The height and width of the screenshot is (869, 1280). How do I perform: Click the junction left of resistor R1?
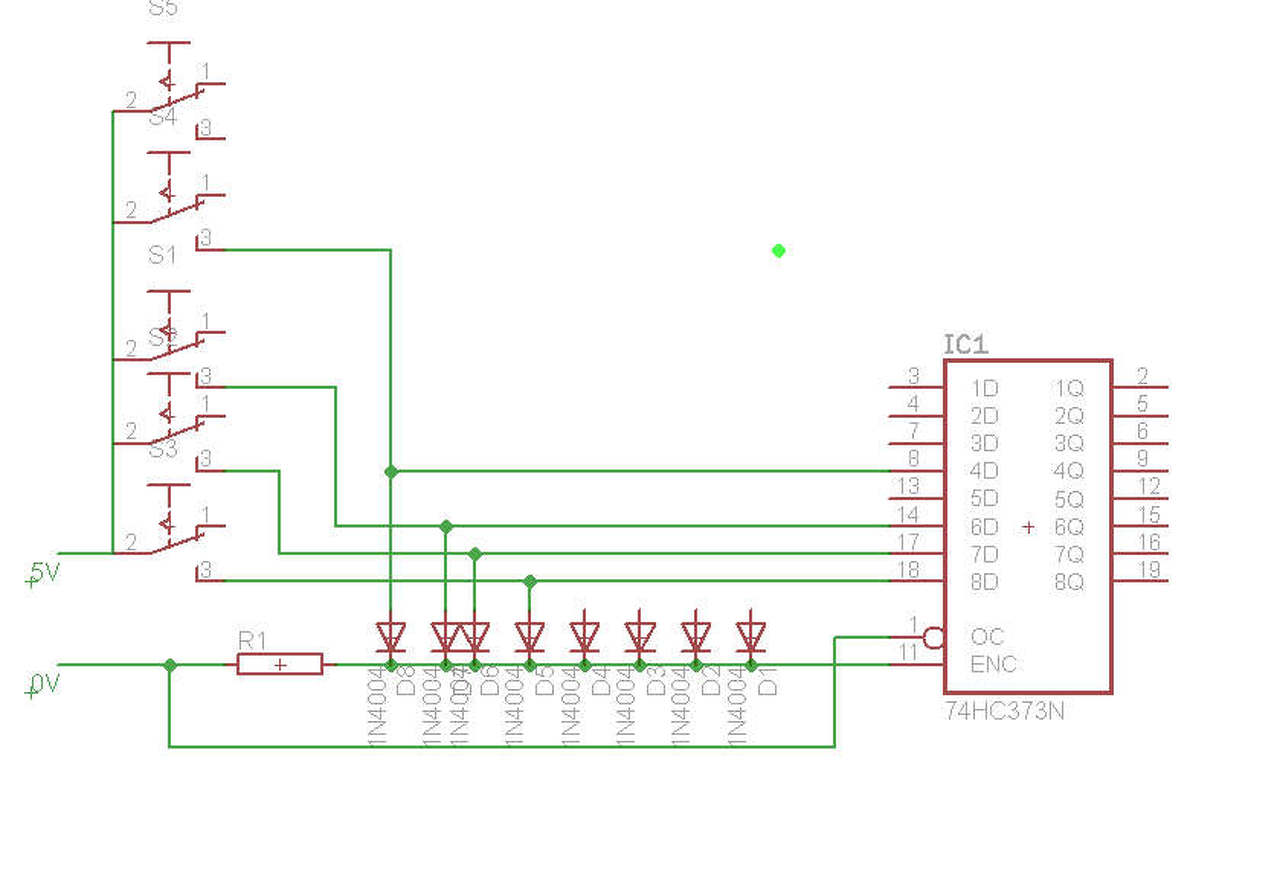click(170, 664)
